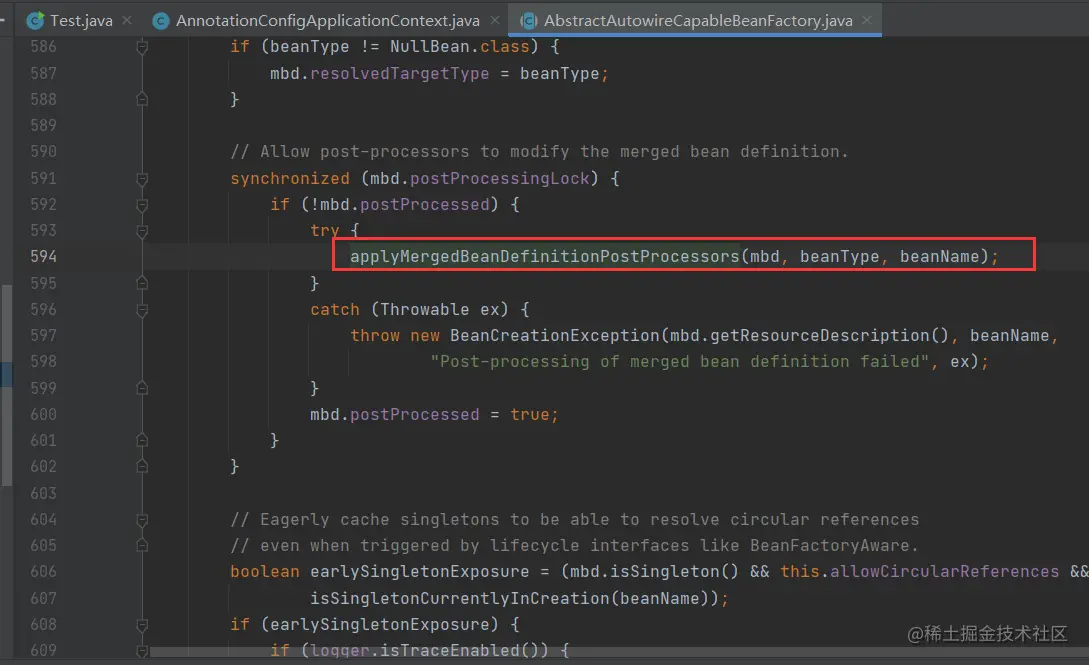
Task: Close the Test.java tab
Action: [x=127, y=21]
